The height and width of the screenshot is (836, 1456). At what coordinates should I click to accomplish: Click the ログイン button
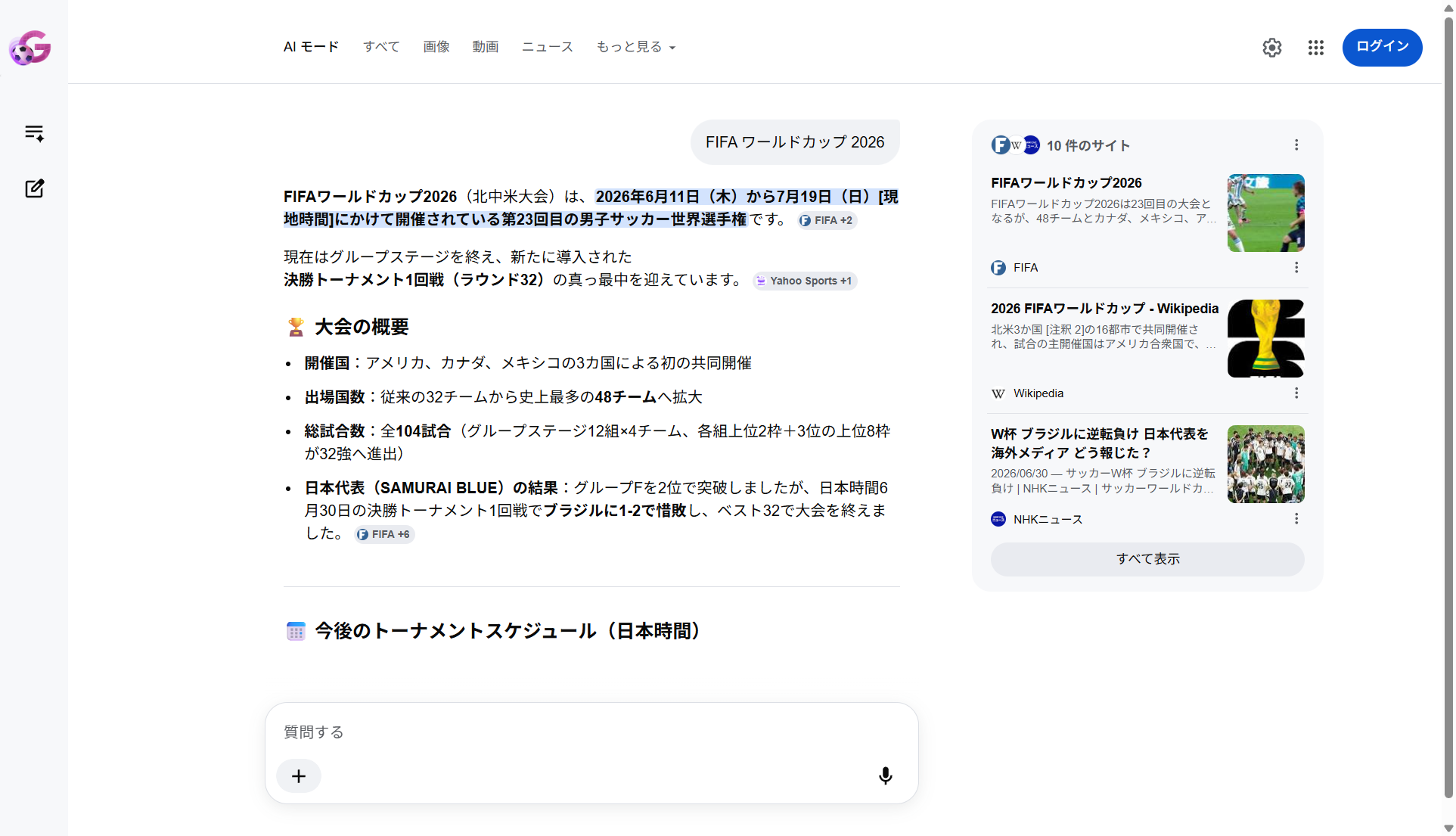pos(1382,47)
